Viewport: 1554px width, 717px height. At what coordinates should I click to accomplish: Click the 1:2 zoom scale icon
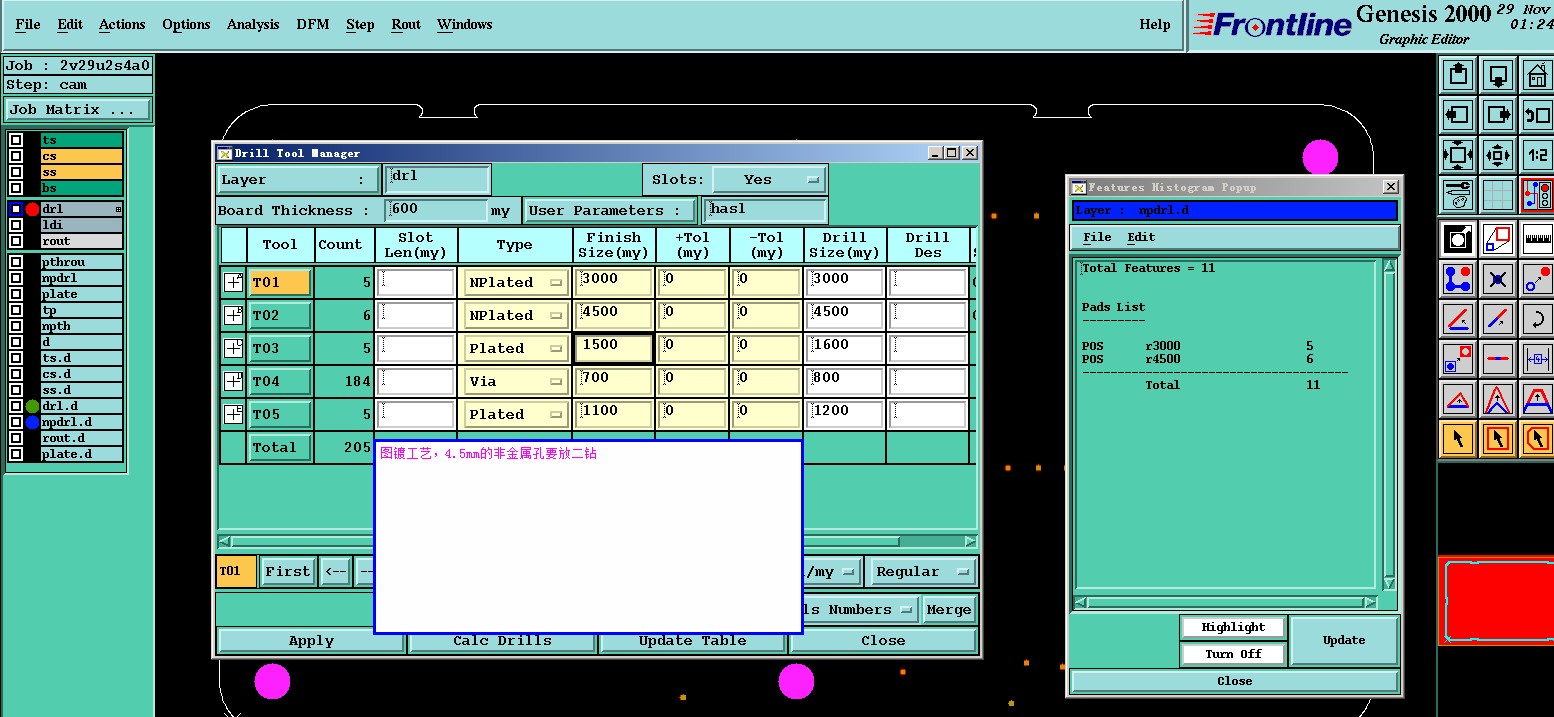(1537, 155)
